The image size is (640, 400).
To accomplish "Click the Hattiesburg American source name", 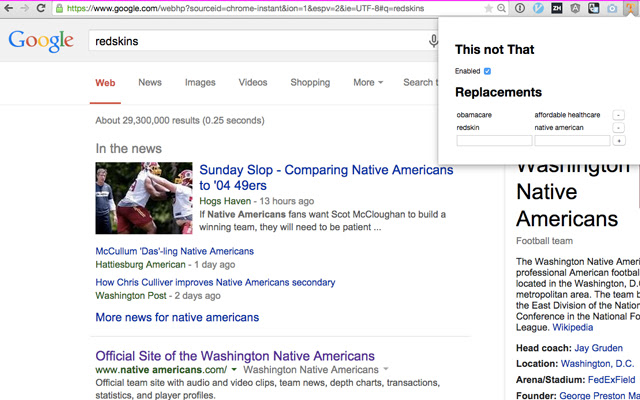I will 140,264.
